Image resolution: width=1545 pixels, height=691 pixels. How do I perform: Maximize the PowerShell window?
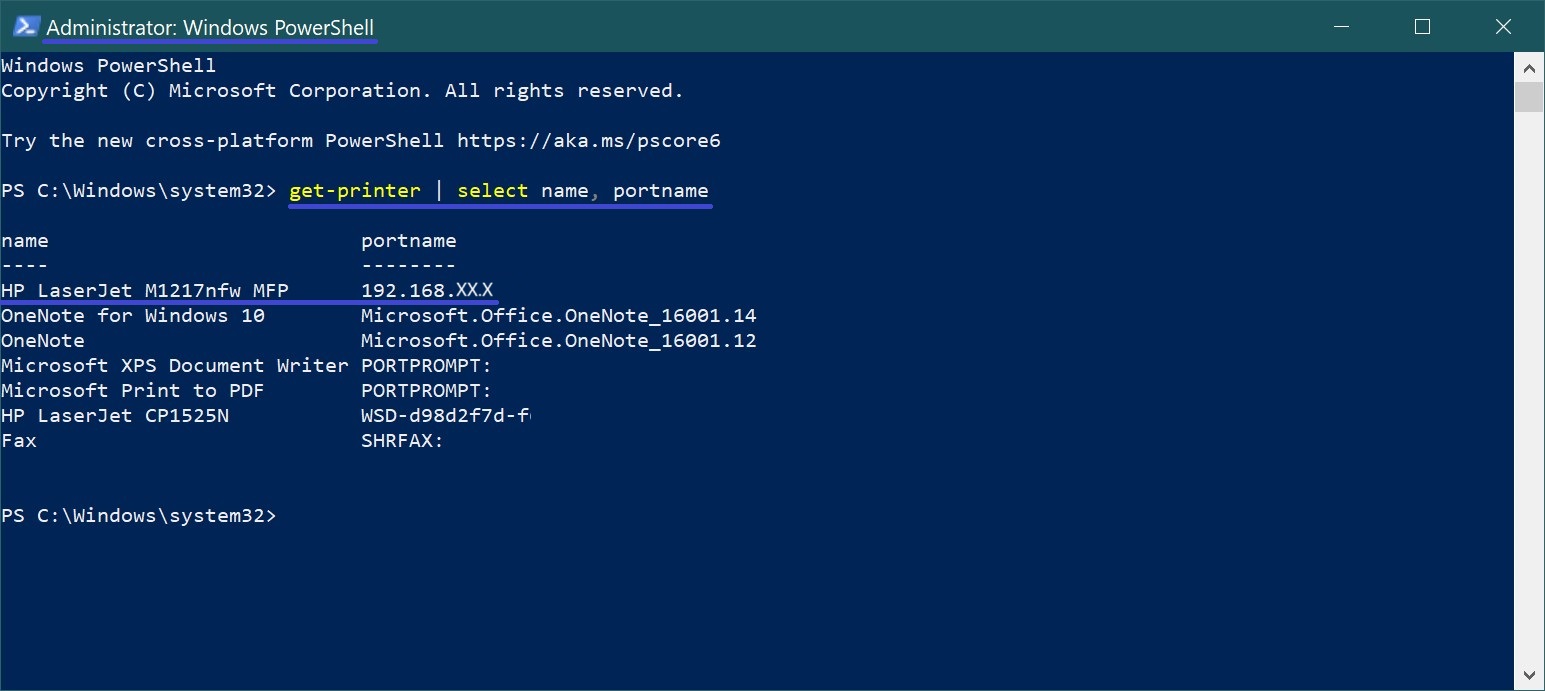[x=1423, y=27]
